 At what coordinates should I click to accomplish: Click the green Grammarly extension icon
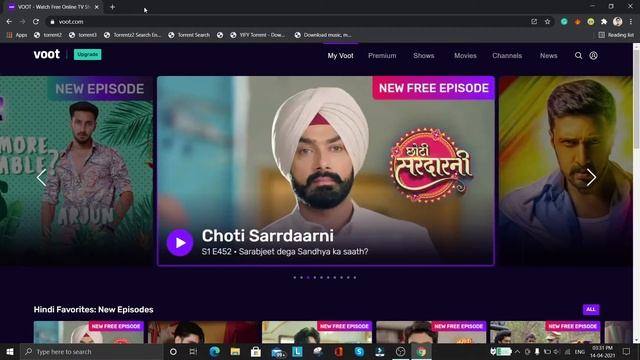pos(564,22)
